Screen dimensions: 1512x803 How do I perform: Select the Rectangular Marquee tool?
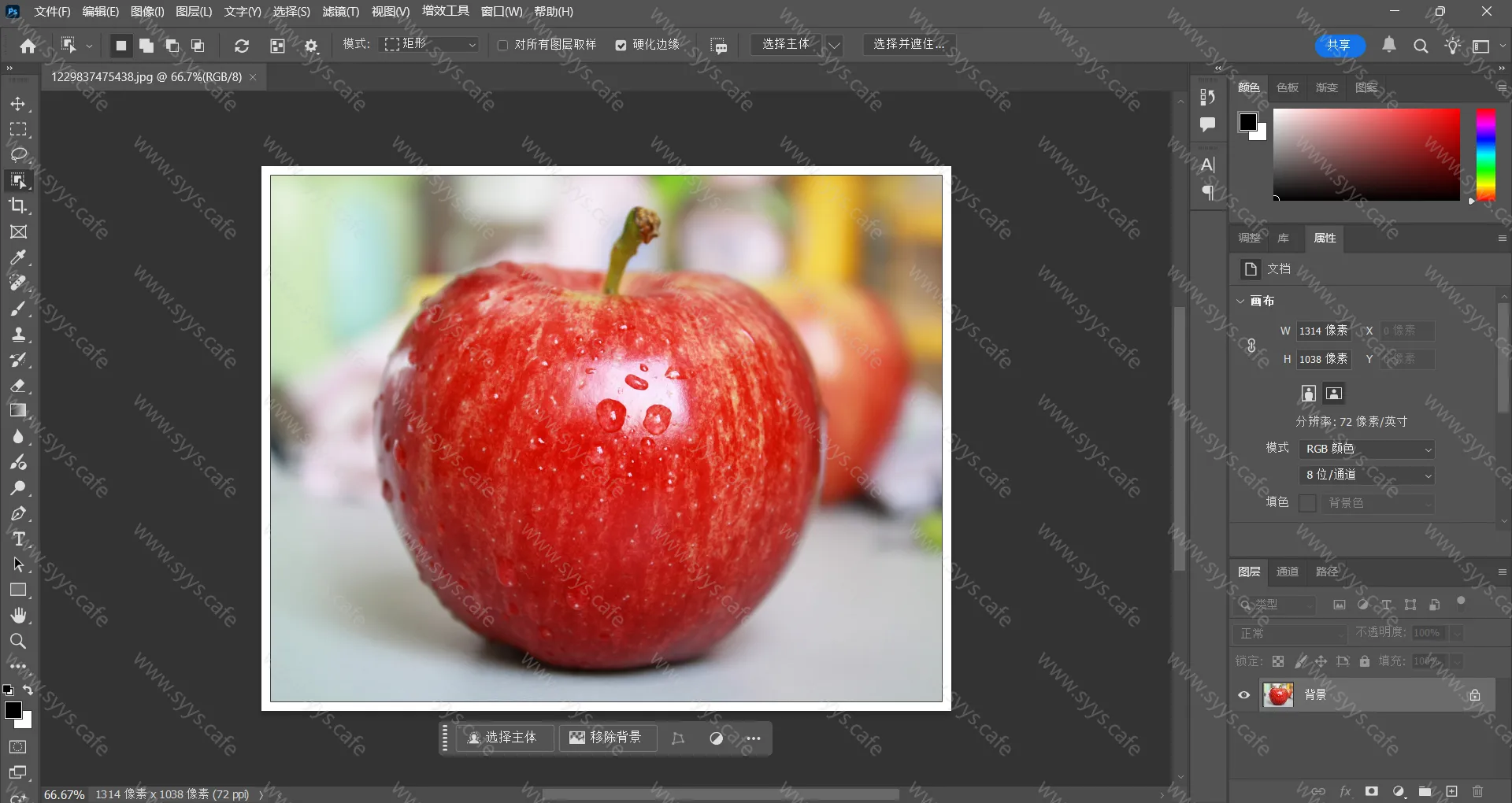point(18,129)
